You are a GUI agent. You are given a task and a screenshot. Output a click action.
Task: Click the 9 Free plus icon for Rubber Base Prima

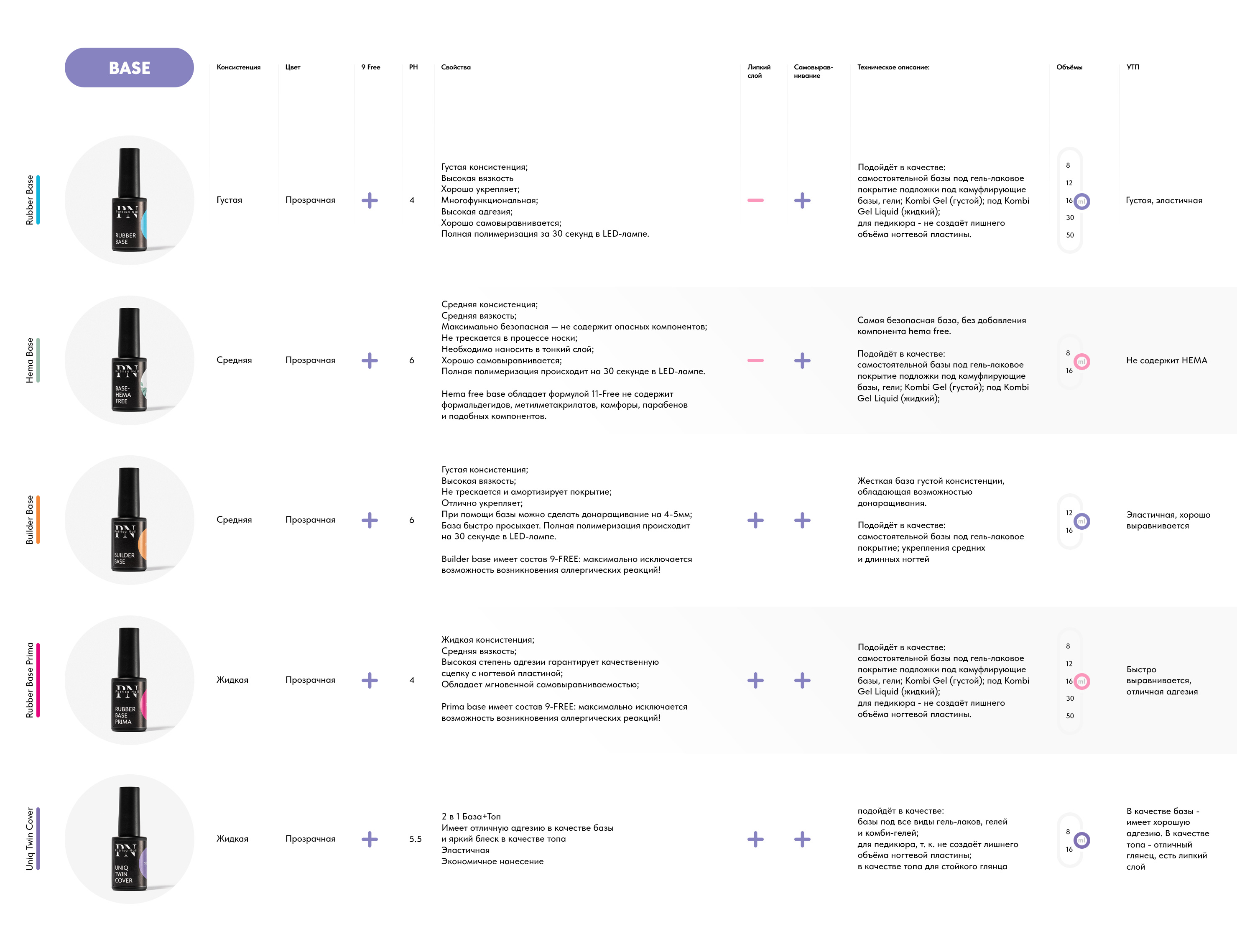click(x=369, y=680)
